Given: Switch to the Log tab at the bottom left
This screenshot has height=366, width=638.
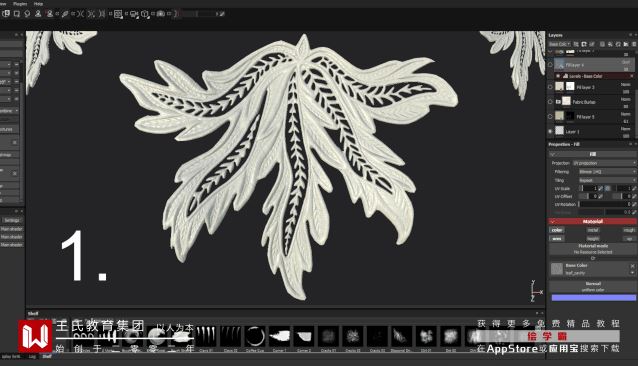Looking at the screenshot, I should [32, 357].
